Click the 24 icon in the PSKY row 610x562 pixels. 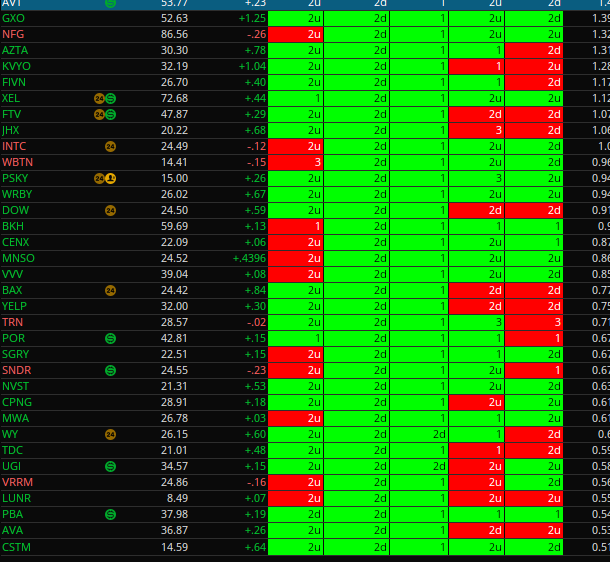[x=99, y=179]
